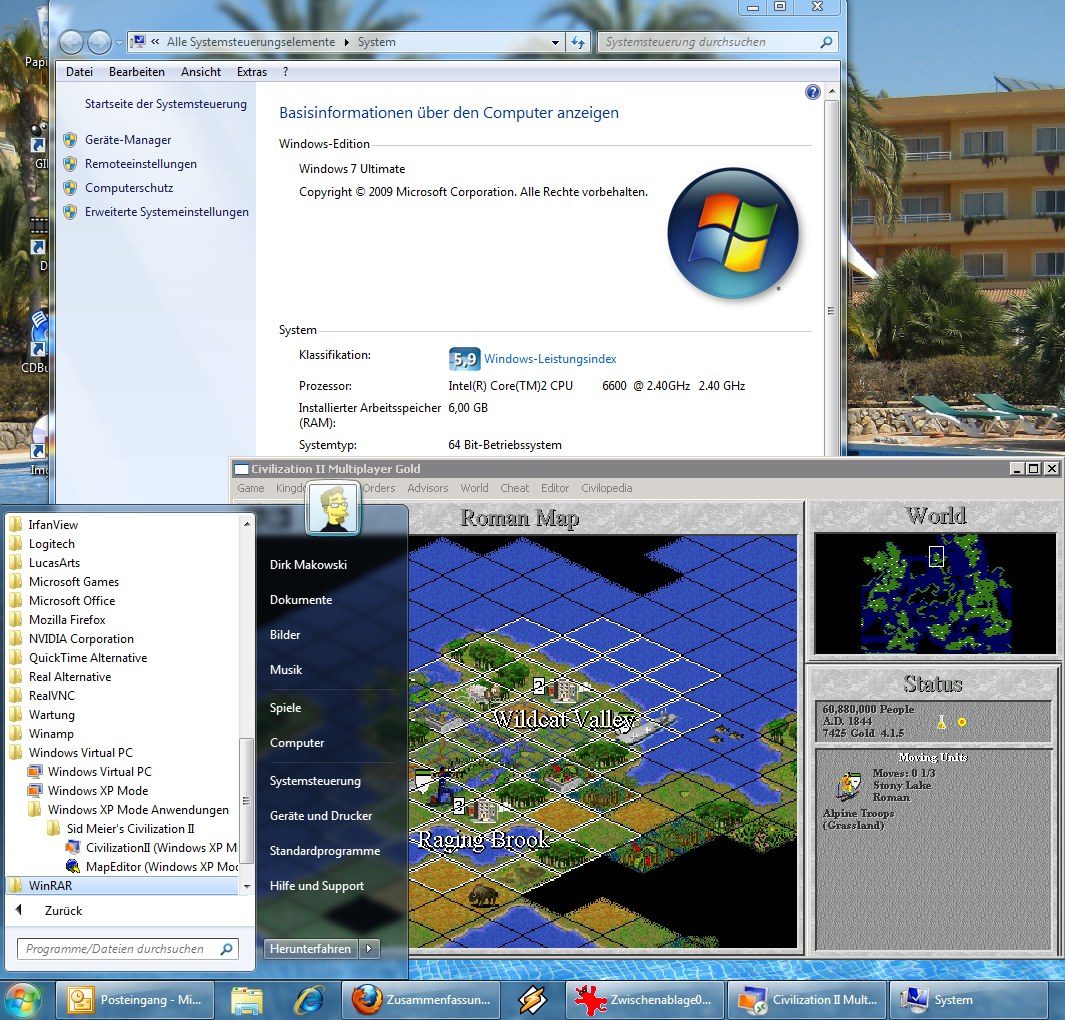Open the World menu in Civilization II
Viewport: 1065px width, 1020px height.
[x=474, y=488]
